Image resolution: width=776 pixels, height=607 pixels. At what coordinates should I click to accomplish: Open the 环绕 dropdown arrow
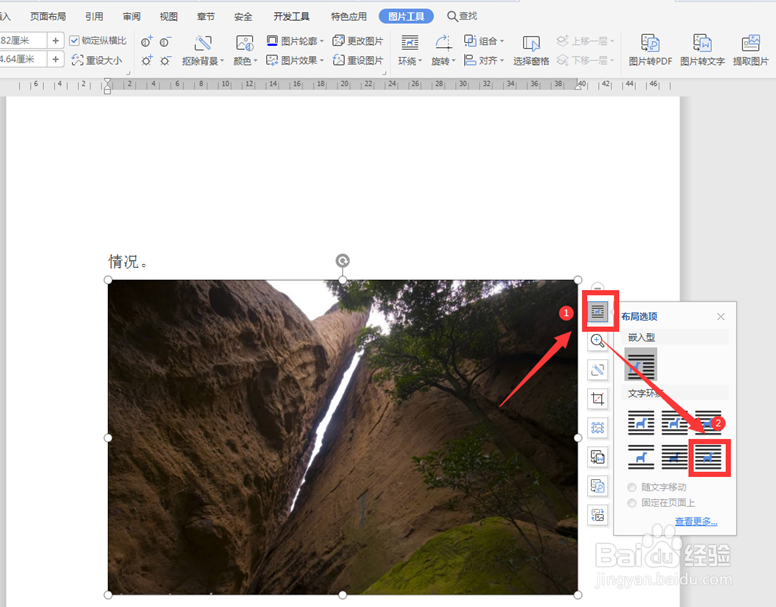(420, 61)
